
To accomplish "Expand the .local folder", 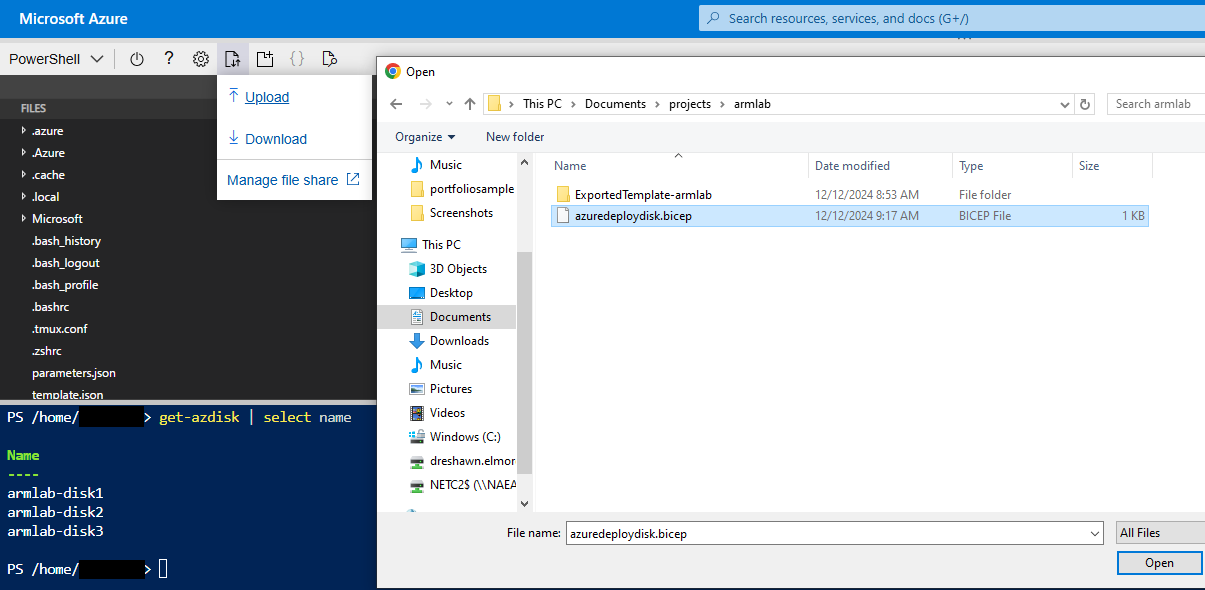I will click(24, 197).
